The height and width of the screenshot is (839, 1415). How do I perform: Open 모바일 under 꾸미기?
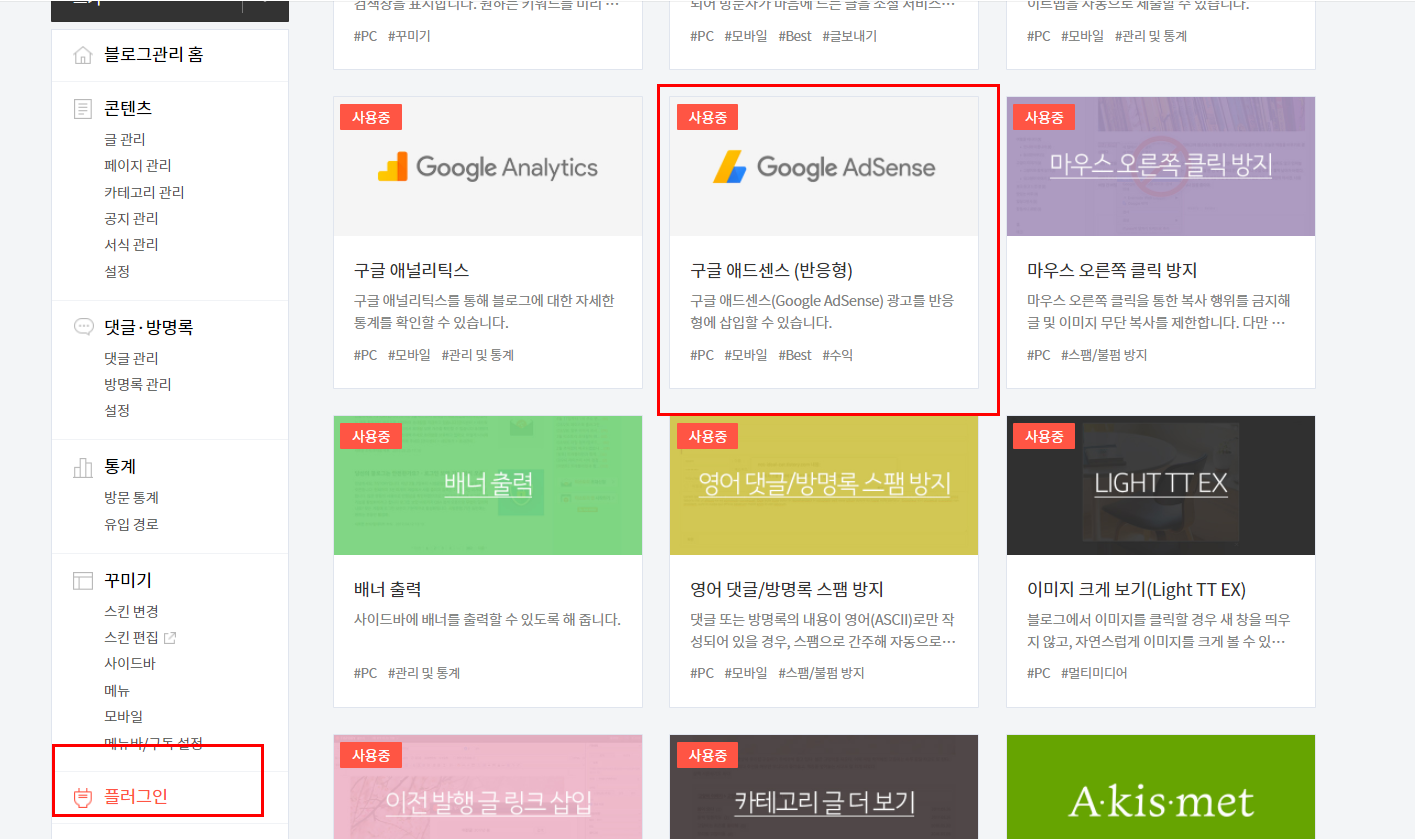tap(124, 716)
